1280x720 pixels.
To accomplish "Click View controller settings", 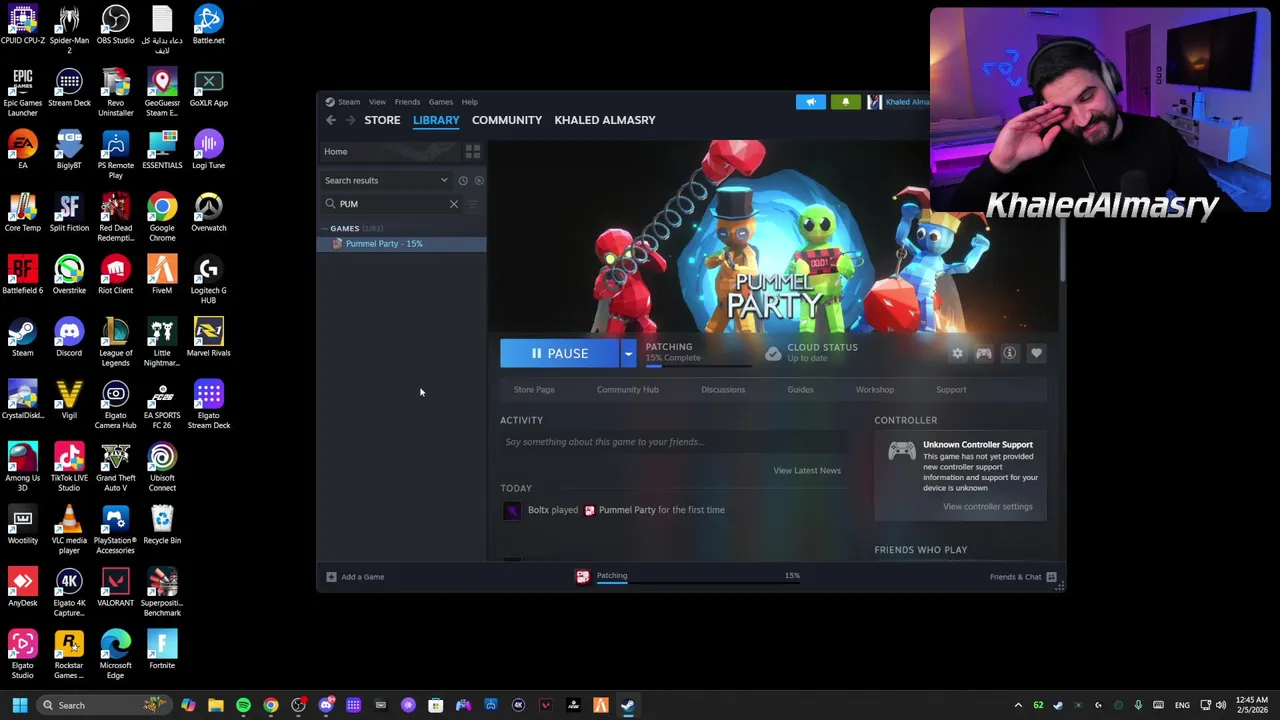I will pos(988,507).
